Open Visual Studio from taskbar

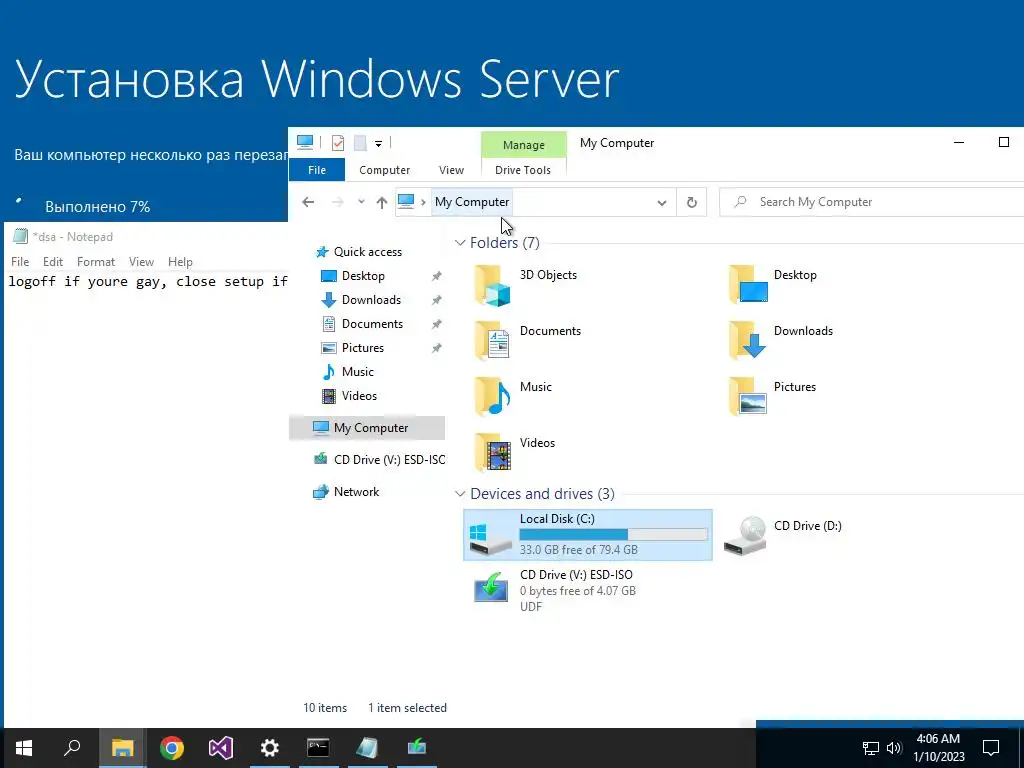pyautogui.click(x=221, y=748)
